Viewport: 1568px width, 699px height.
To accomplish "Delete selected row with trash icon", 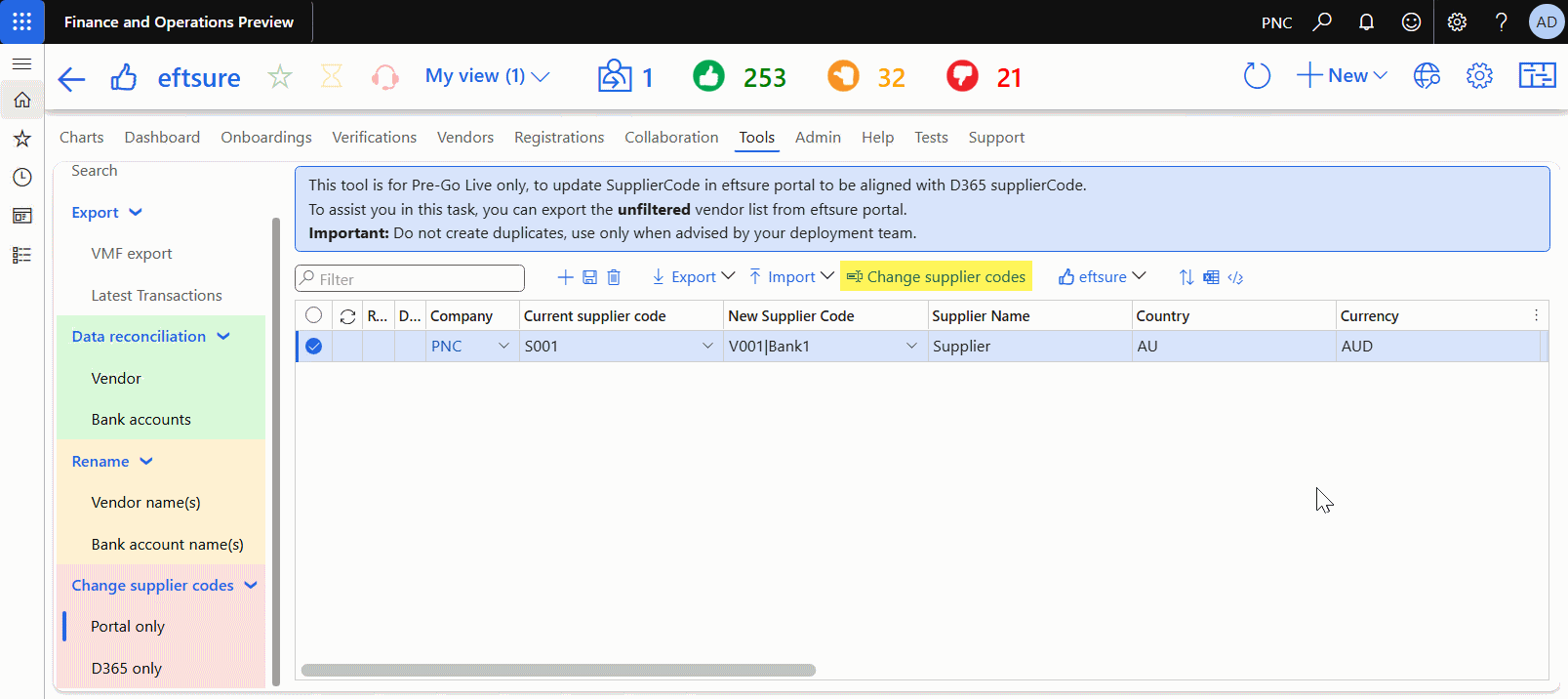I will [x=614, y=277].
